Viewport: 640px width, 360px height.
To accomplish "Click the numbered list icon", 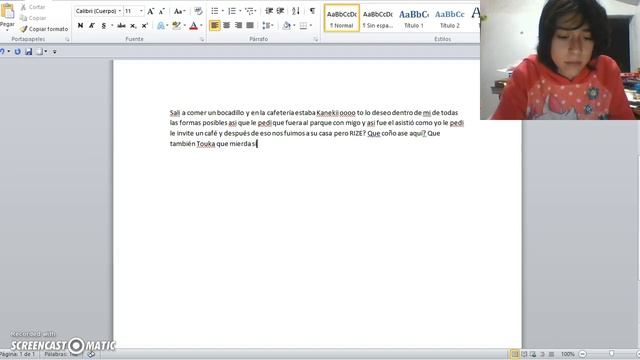I will pos(232,11).
